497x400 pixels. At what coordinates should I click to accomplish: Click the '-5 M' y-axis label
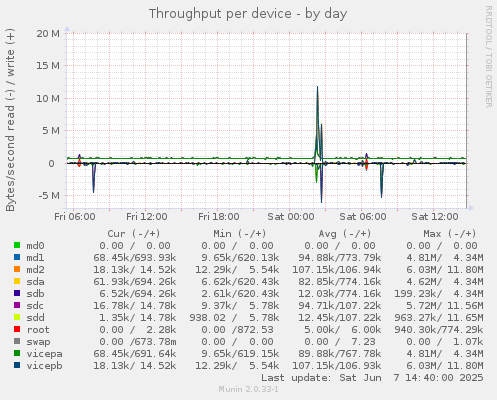tap(49, 196)
